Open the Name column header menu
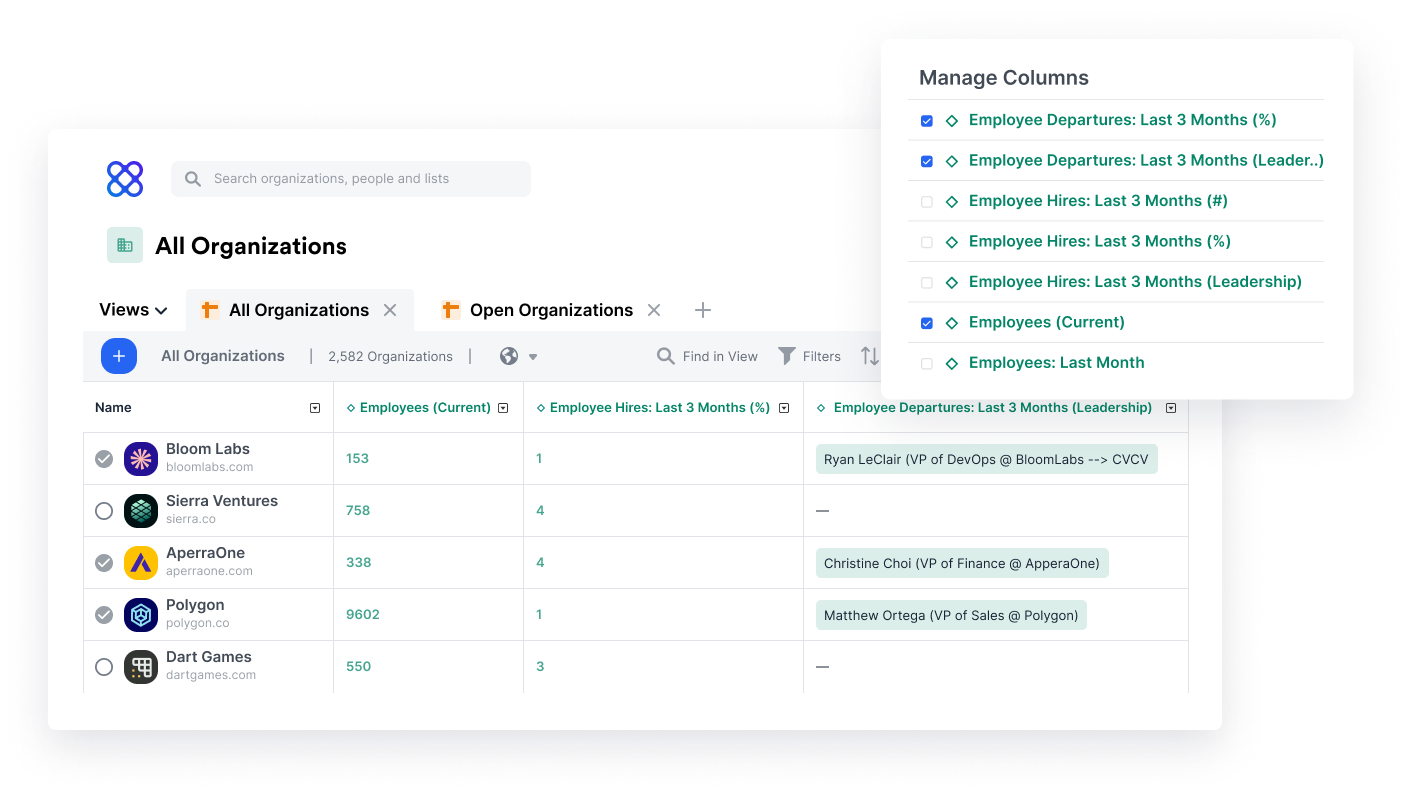This screenshot has height=794, width=1411. (315, 407)
